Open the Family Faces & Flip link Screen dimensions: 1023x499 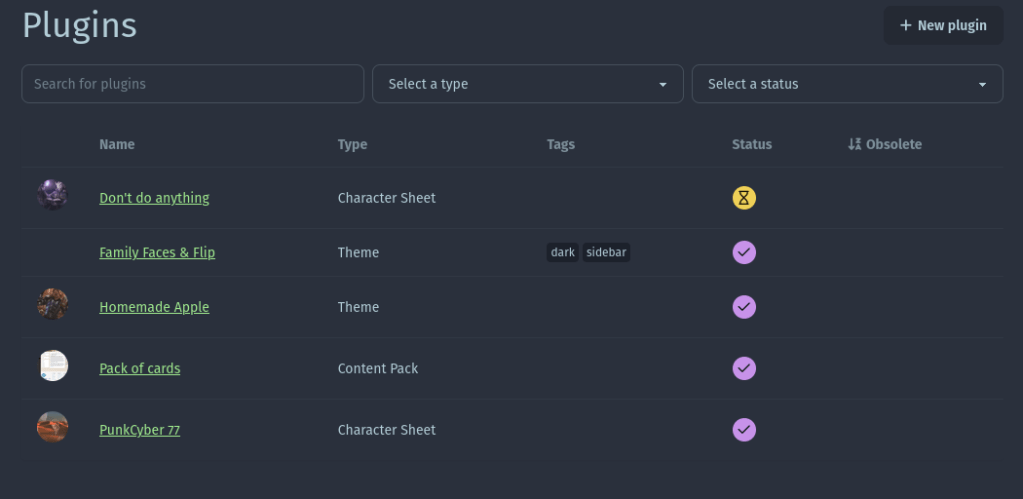157,252
